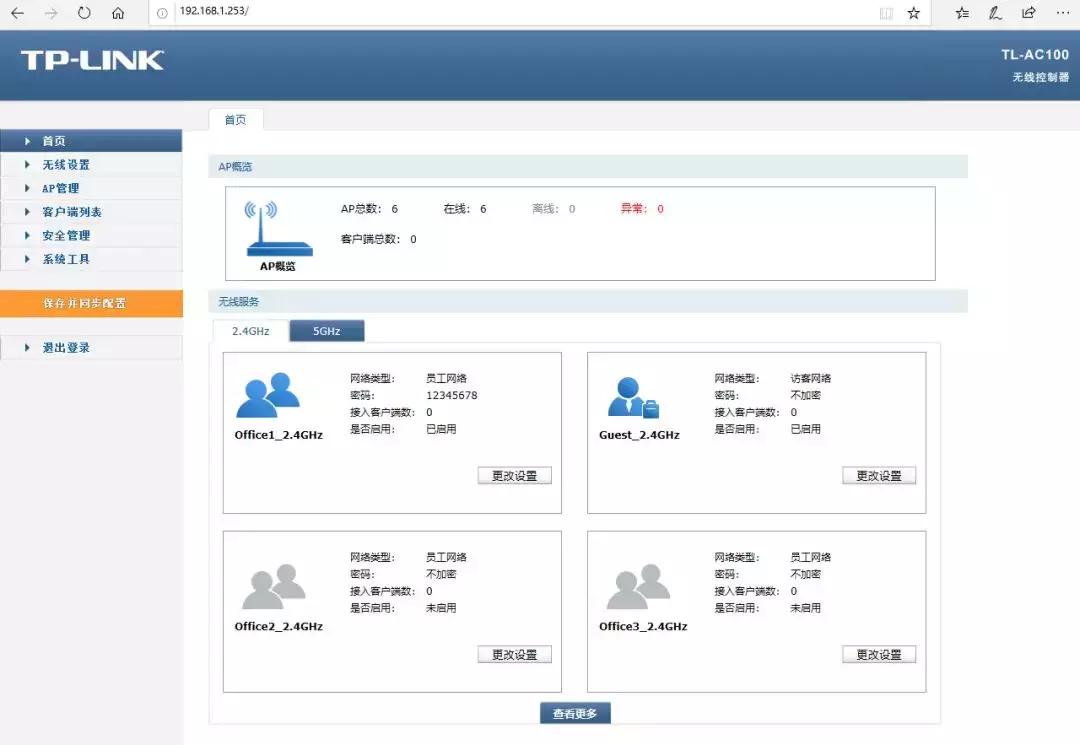
Task: Expand arrow beside 客户端列表
Action: click(x=28, y=212)
